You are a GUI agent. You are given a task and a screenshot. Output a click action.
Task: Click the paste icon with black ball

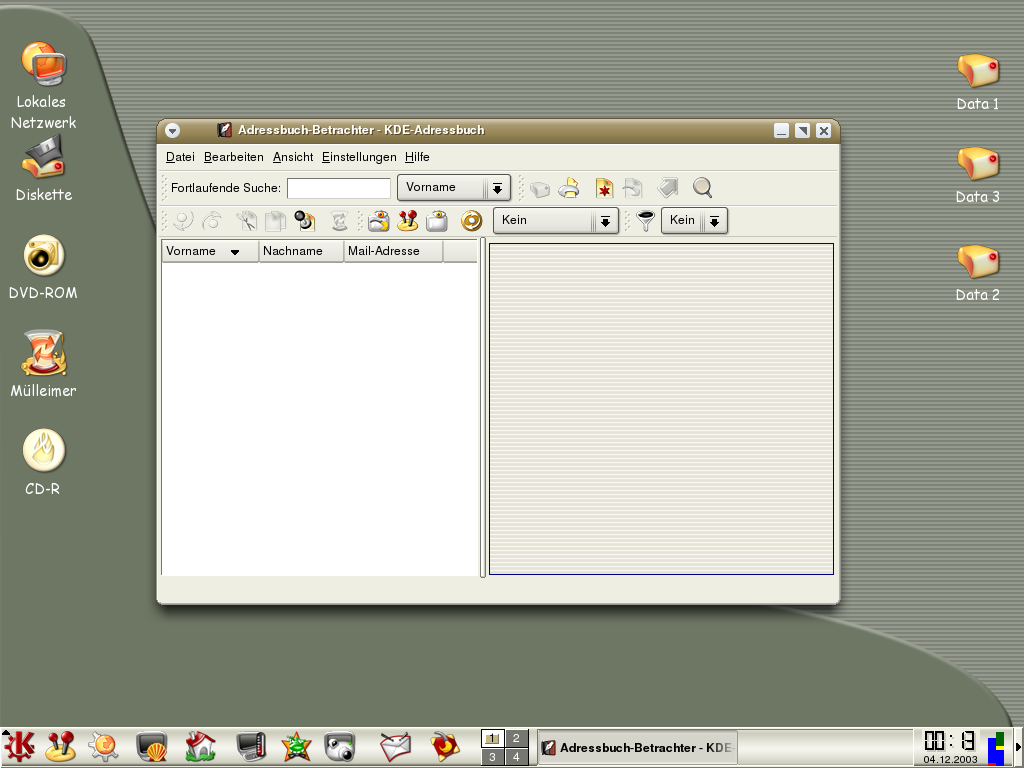[x=305, y=221]
